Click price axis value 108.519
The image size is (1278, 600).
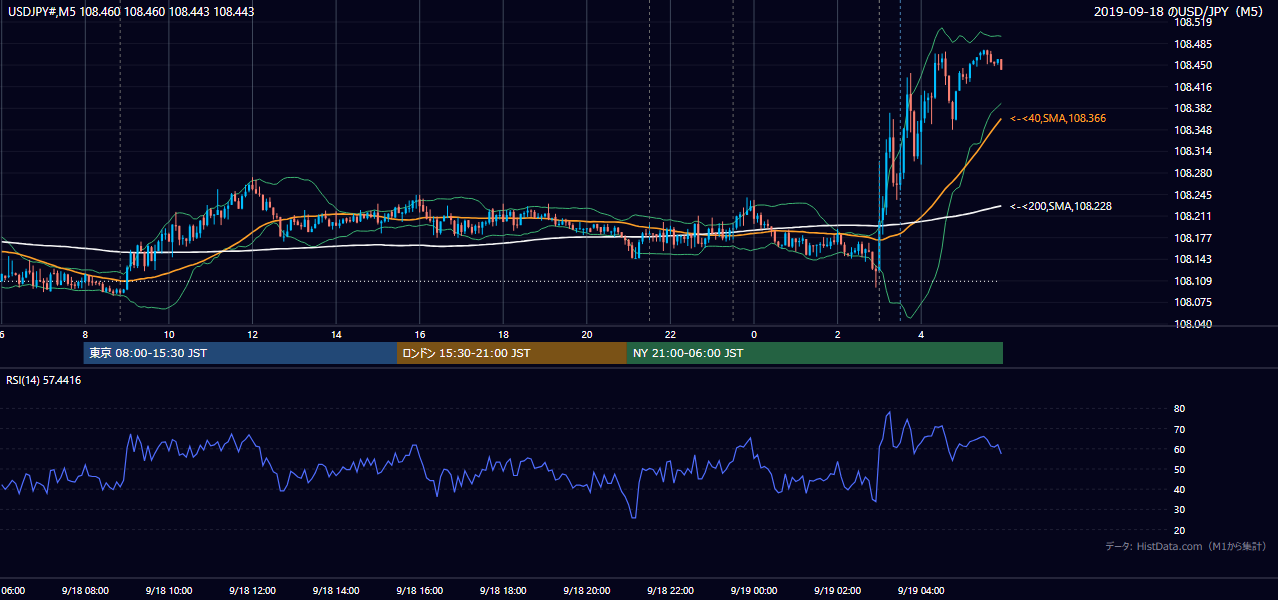pos(1191,22)
